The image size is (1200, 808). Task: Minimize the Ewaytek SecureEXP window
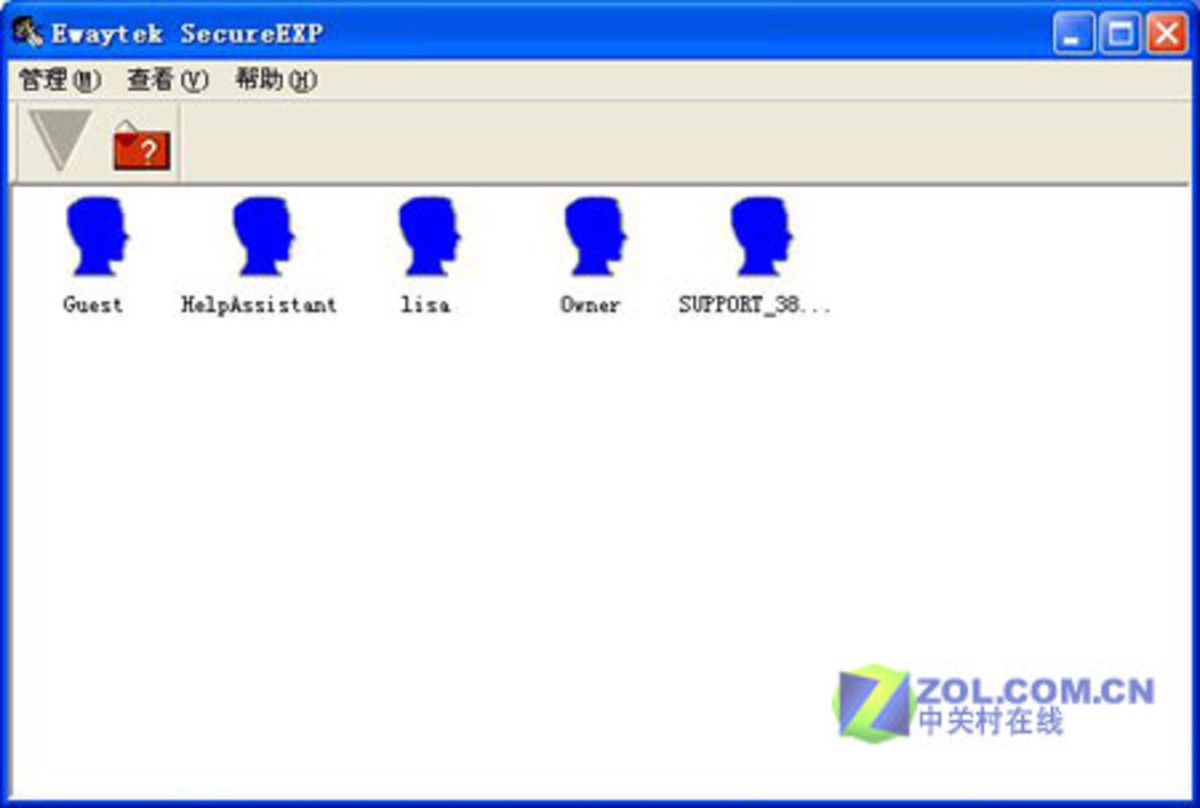[x=1073, y=35]
